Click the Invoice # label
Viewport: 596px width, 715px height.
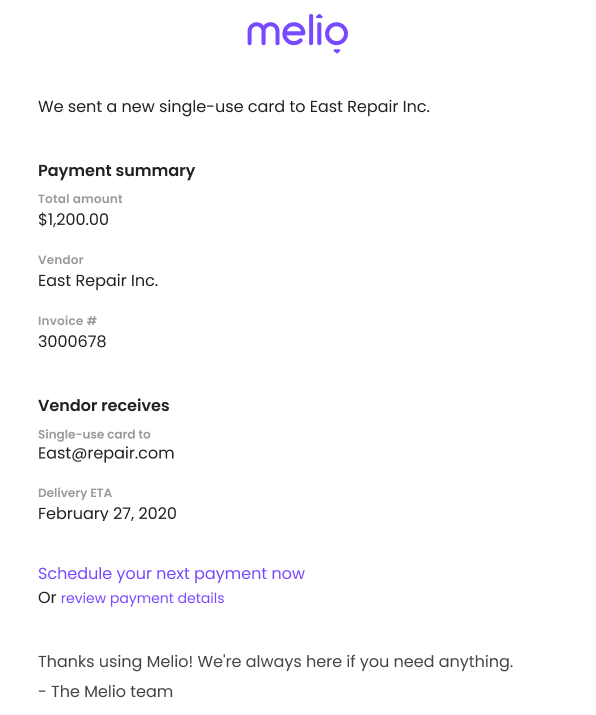(x=67, y=321)
